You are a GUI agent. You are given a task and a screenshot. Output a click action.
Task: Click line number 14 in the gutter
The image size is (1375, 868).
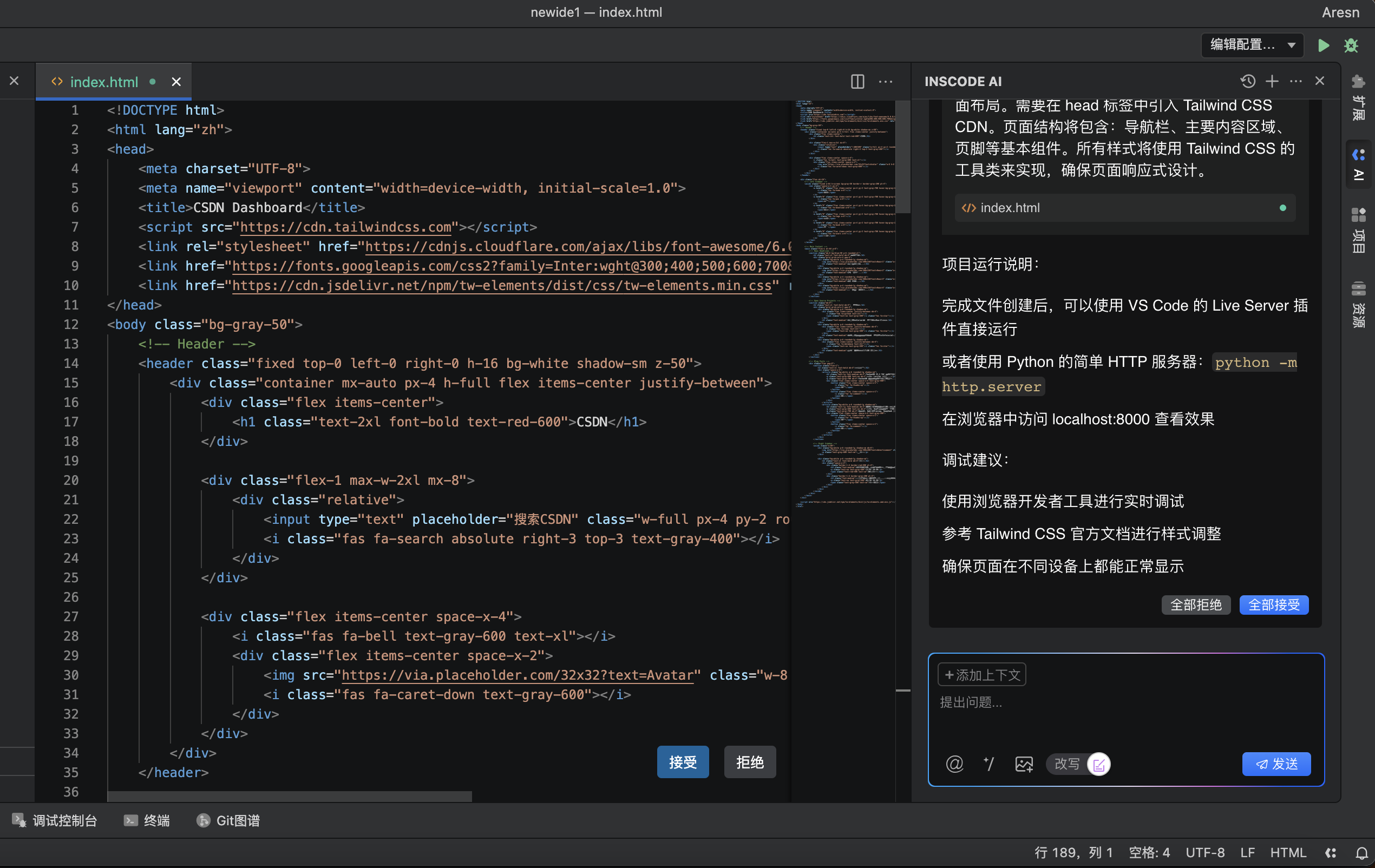(71, 364)
